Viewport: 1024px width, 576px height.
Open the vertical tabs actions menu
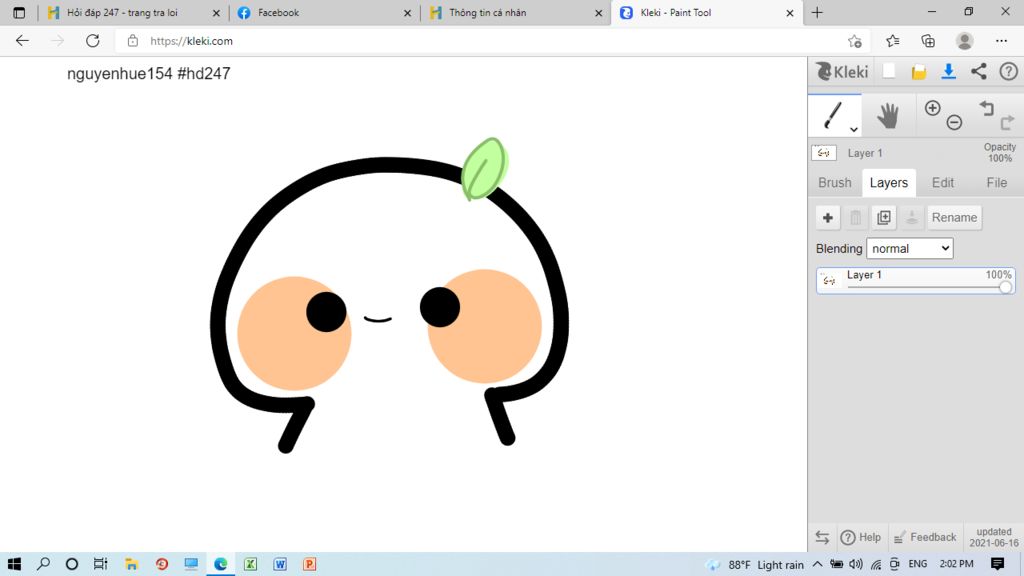coord(19,12)
